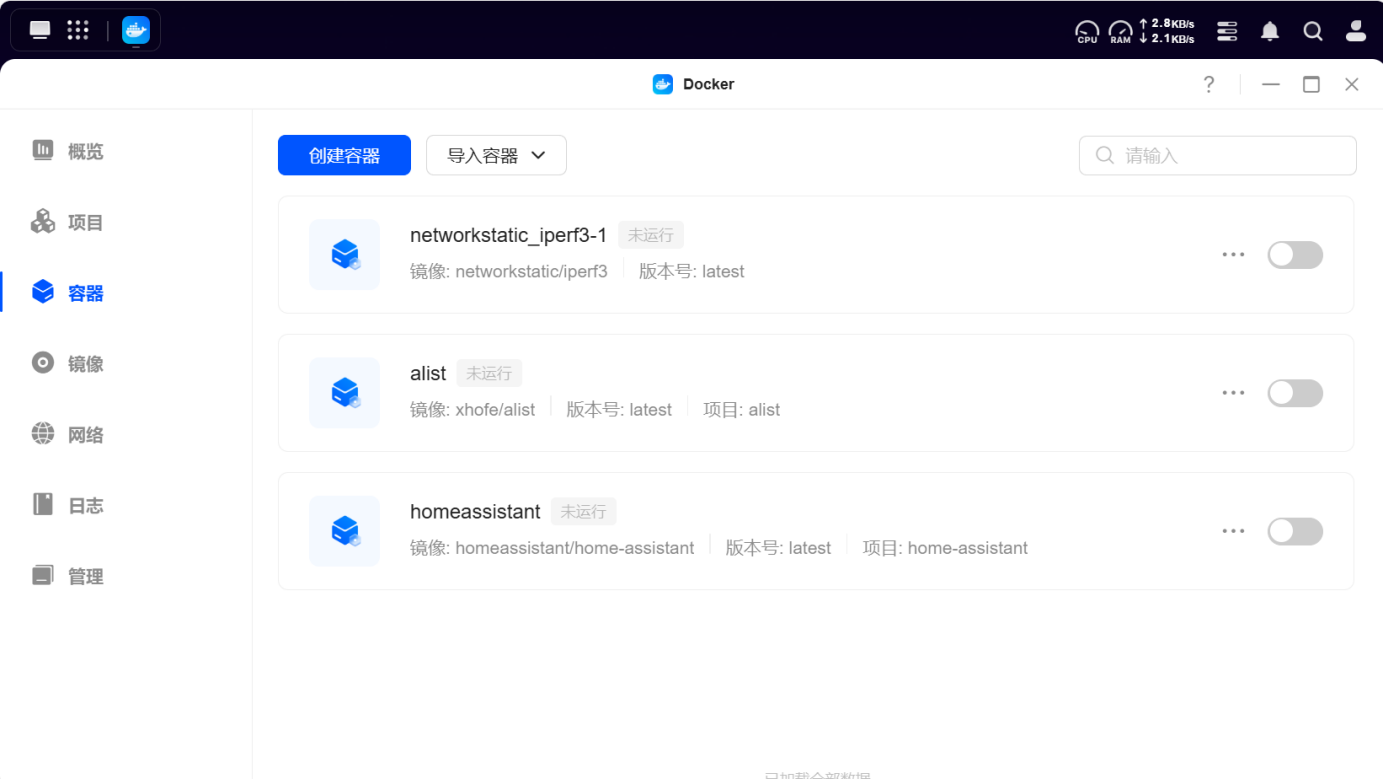Expand the 导入容器 dropdown
1383x779 pixels.
coord(496,155)
